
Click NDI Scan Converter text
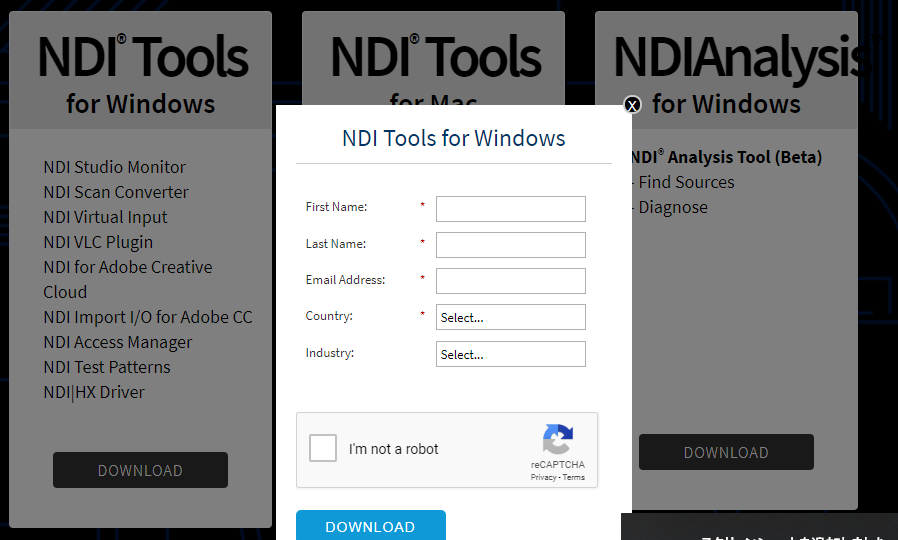click(x=116, y=192)
